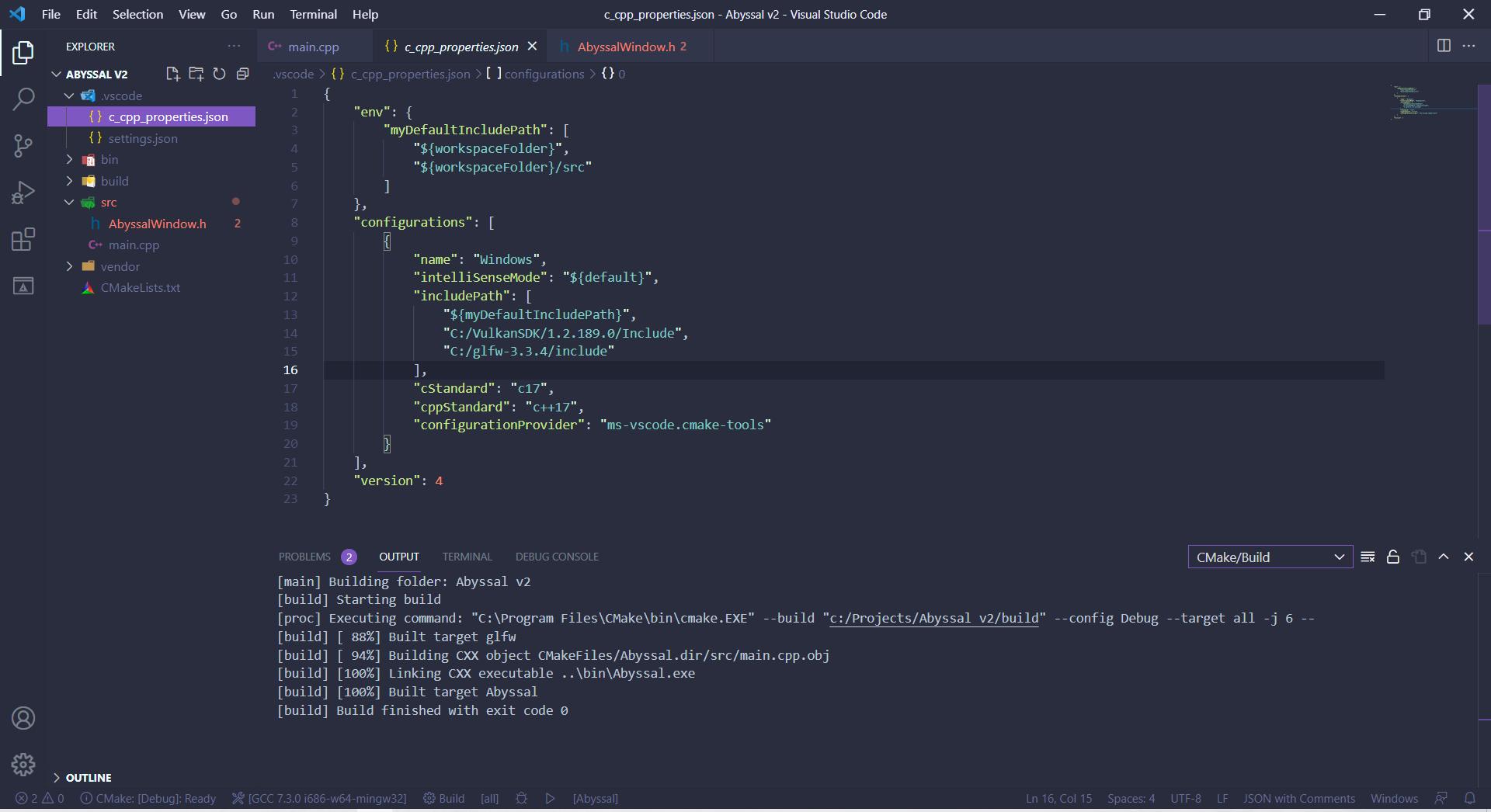Viewport: 1491px width, 812px height.
Task: Open the Accounts icon in activity bar
Action: coord(23,718)
